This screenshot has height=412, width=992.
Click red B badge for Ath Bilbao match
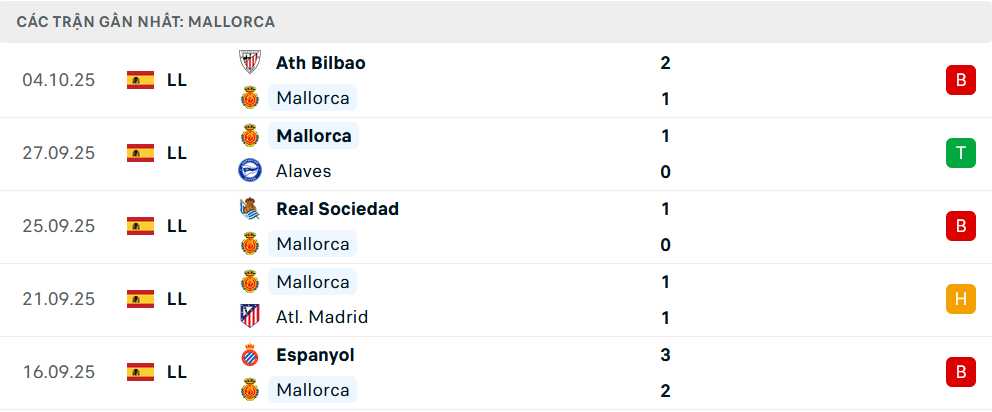(x=960, y=80)
